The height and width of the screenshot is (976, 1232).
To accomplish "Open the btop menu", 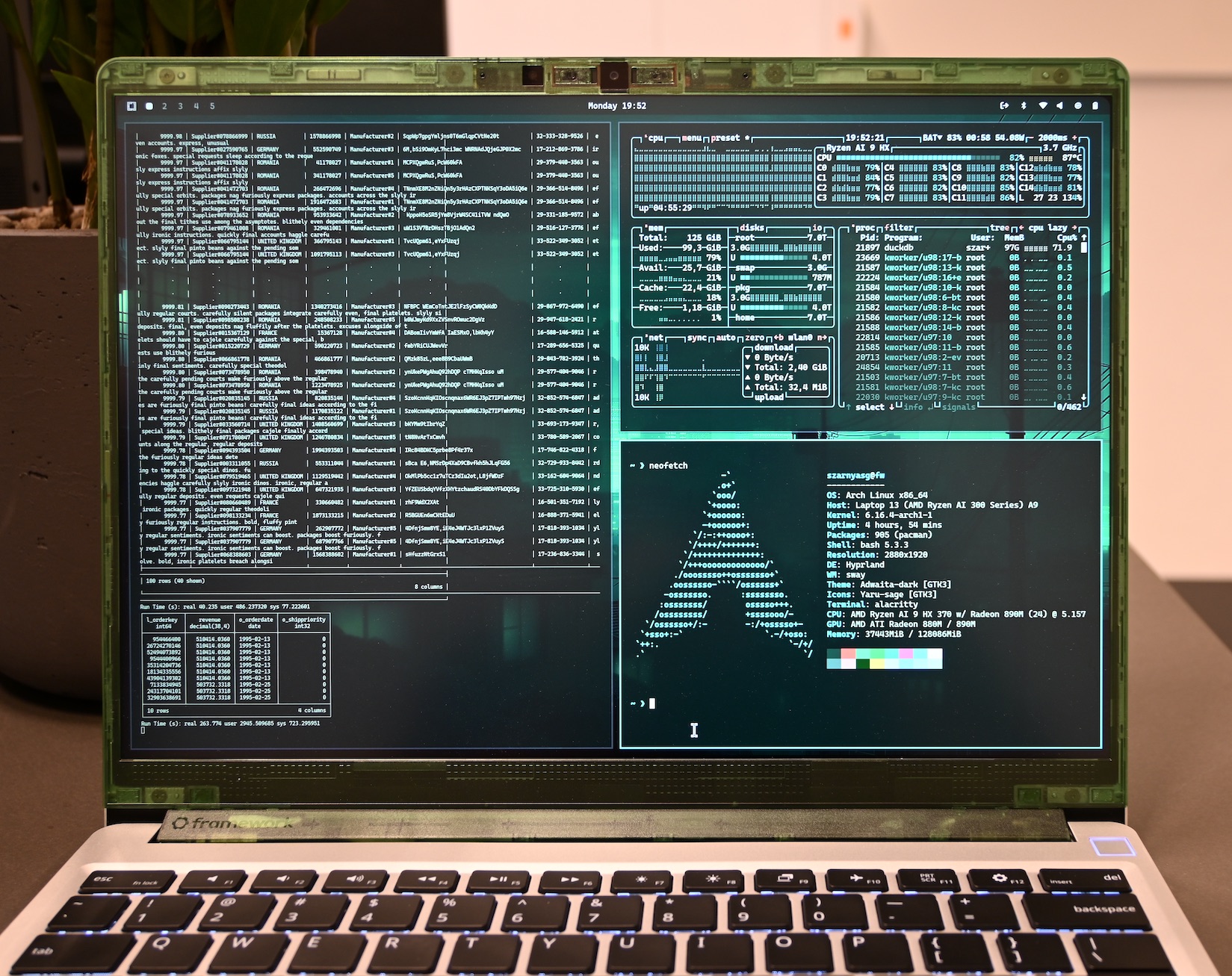I will pos(691,138).
